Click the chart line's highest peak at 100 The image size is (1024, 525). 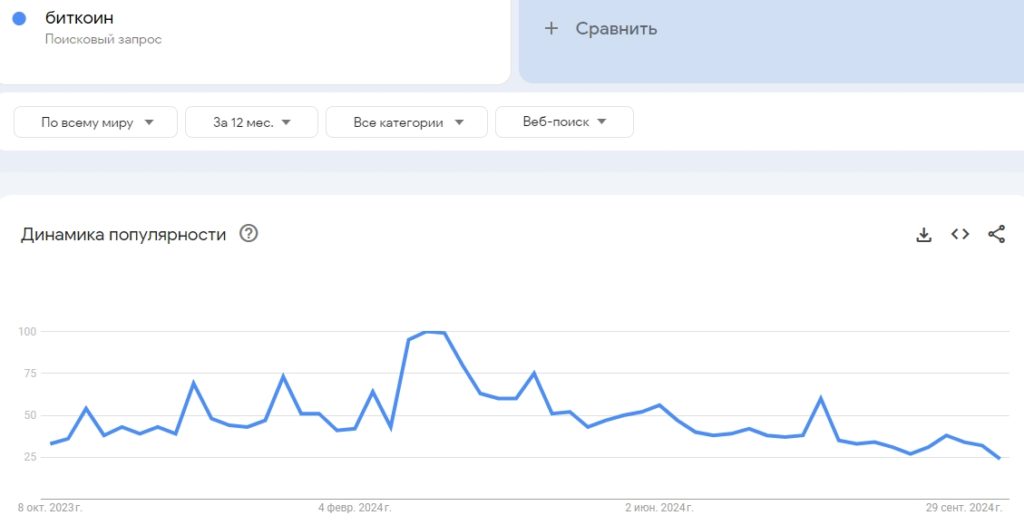(434, 332)
